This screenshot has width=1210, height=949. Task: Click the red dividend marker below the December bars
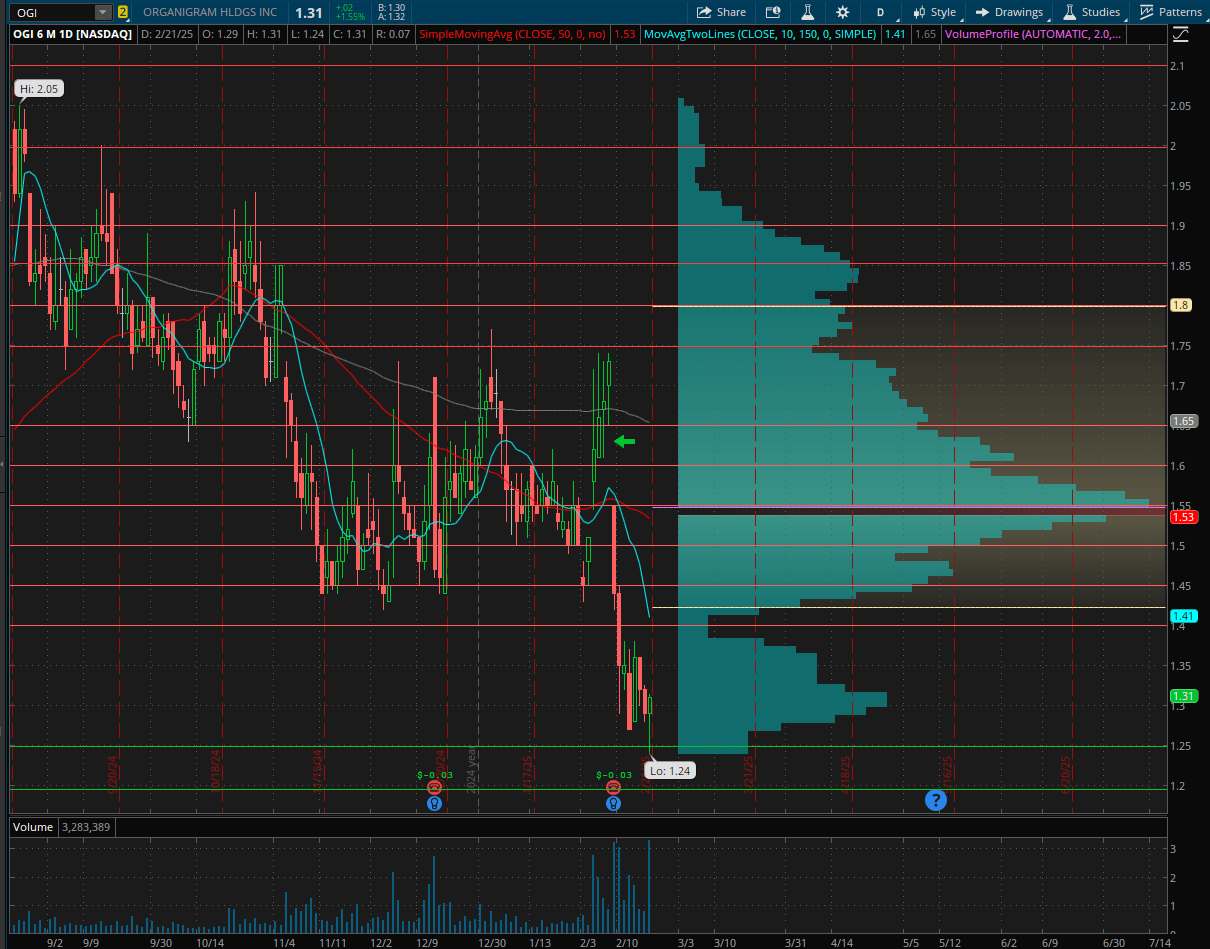click(434, 787)
